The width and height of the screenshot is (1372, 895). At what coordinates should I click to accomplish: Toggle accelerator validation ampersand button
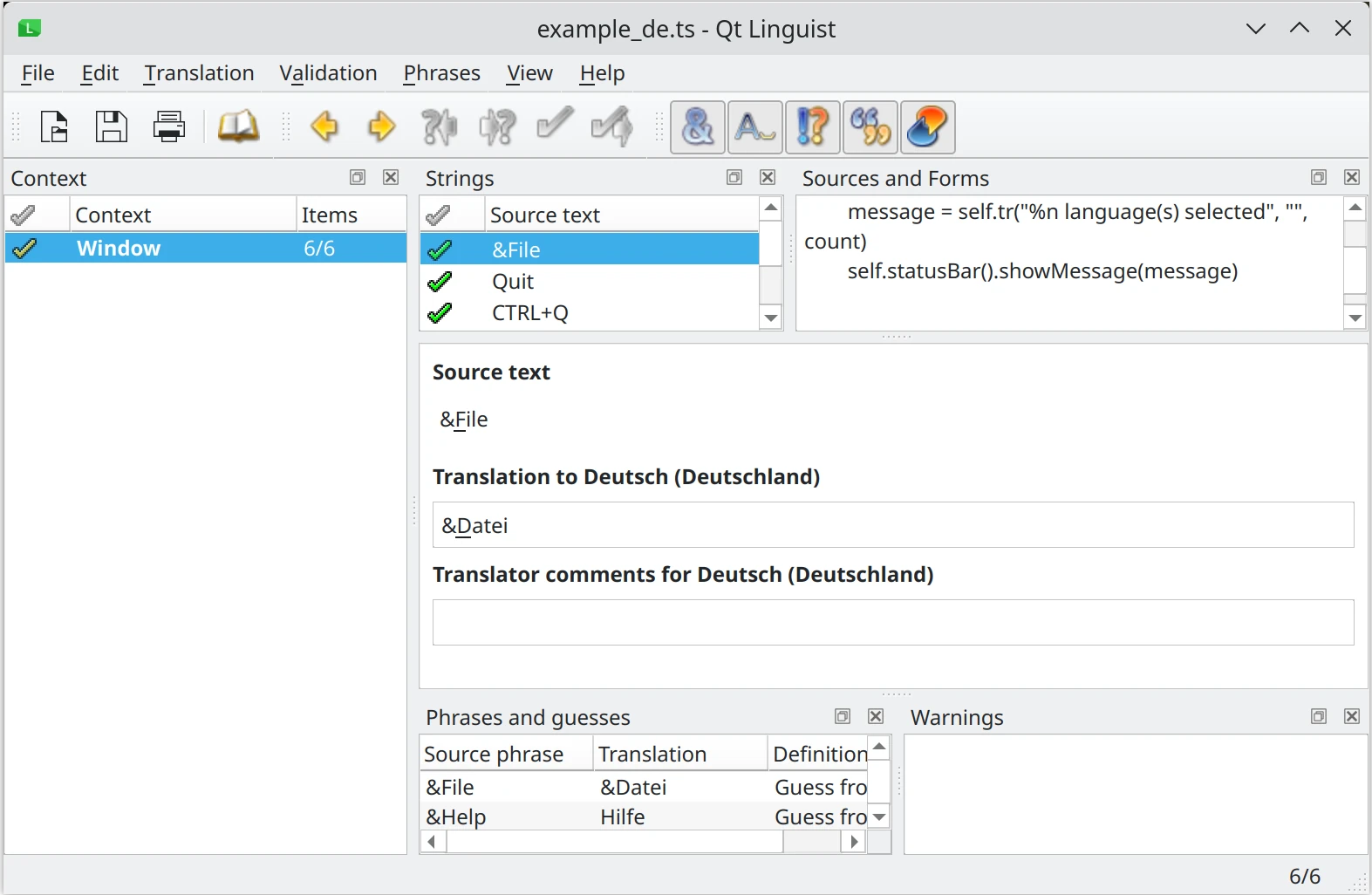coord(697,127)
